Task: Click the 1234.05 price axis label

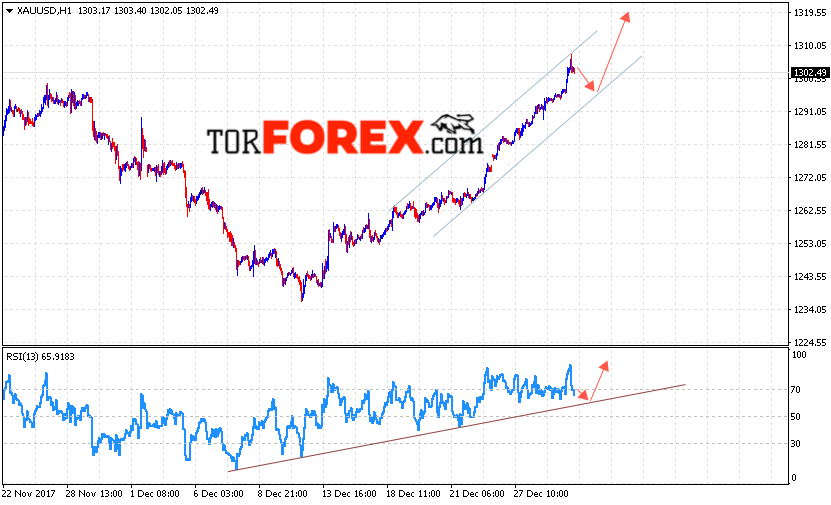Action: point(810,309)
